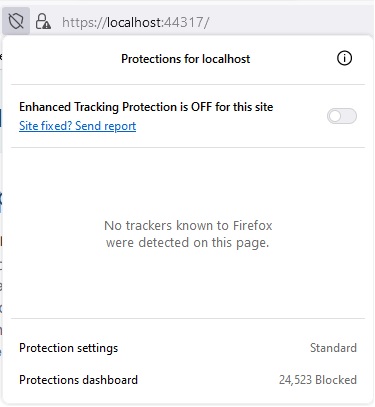Viewport: 375px width, 407px height.
Task: Select the "Standard" protection level label
Action: (x=333, y=348)
